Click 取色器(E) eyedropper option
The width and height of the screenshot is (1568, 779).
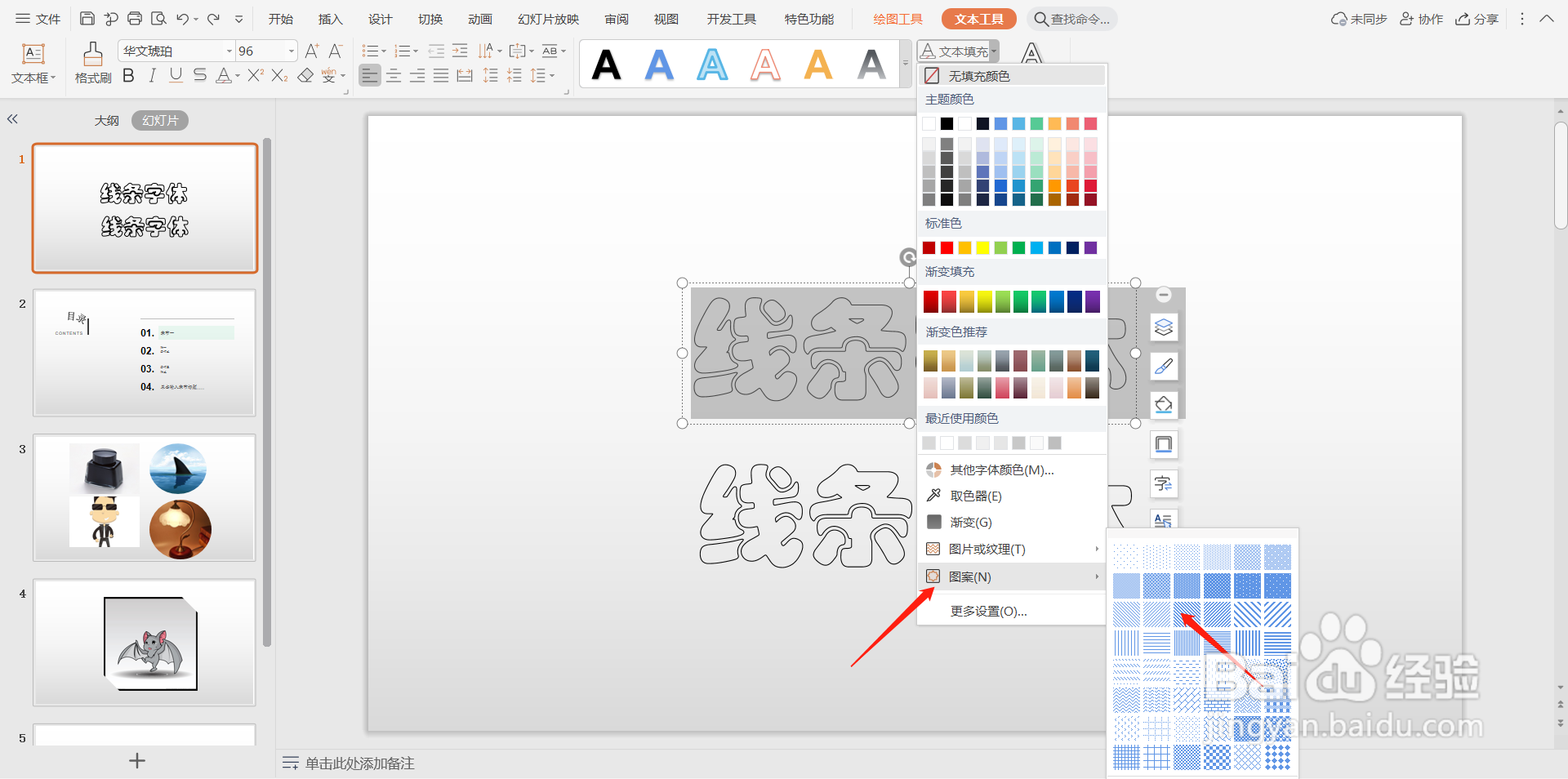point(1012,496)
